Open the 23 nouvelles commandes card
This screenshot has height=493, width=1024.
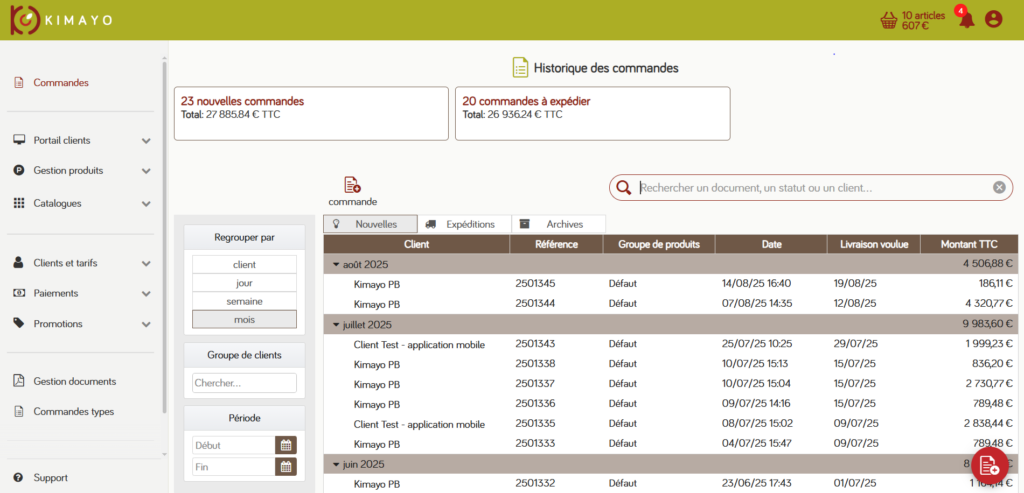point(311,113)
